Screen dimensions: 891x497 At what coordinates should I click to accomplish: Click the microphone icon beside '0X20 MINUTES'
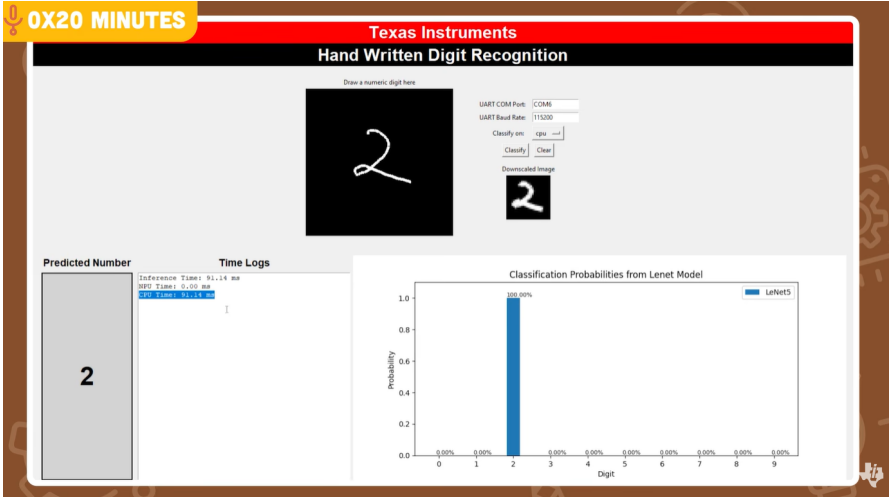pyautogui.click(x=13, y=20)
